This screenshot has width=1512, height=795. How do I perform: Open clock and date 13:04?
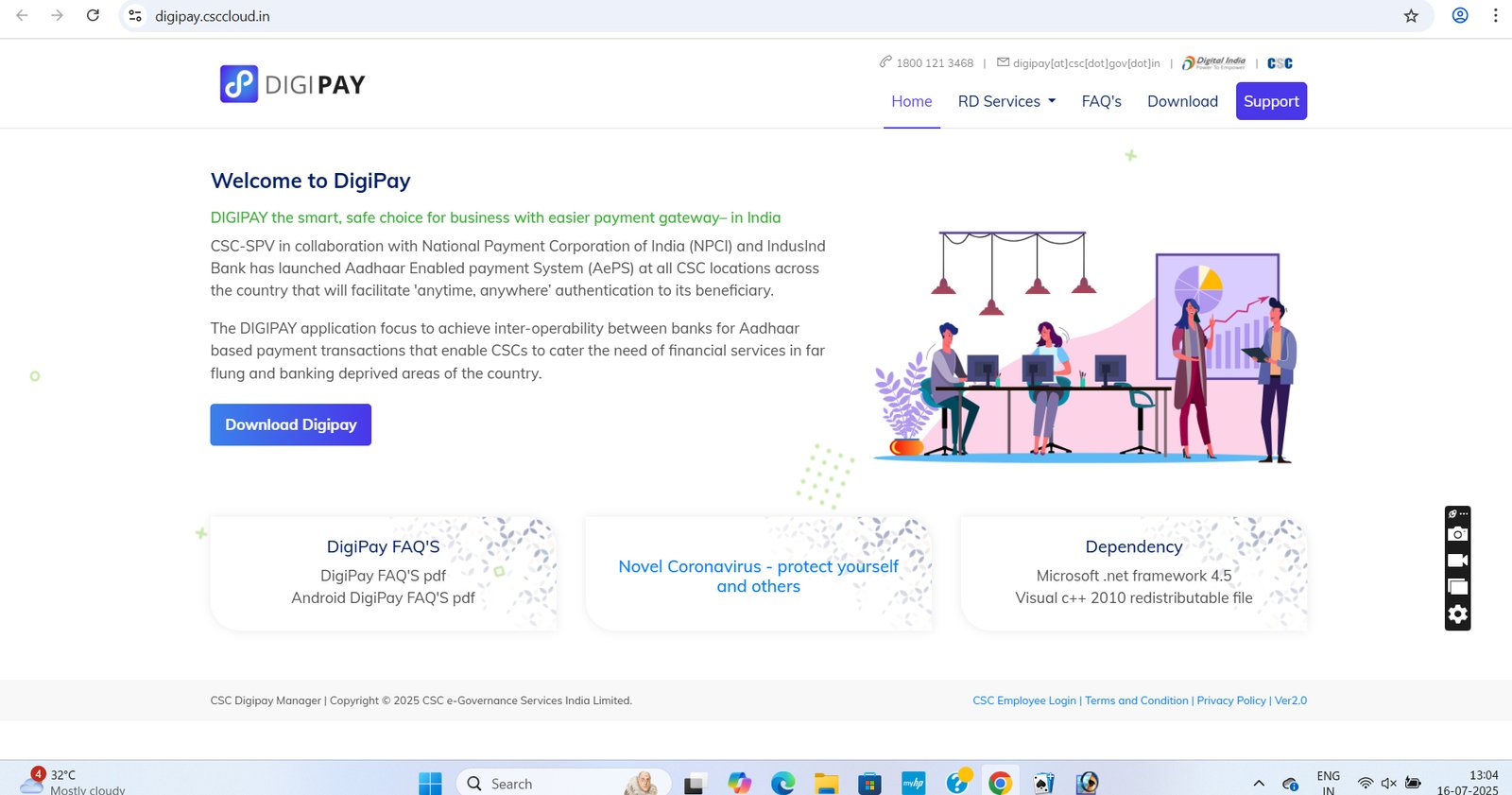(1468, 783)
